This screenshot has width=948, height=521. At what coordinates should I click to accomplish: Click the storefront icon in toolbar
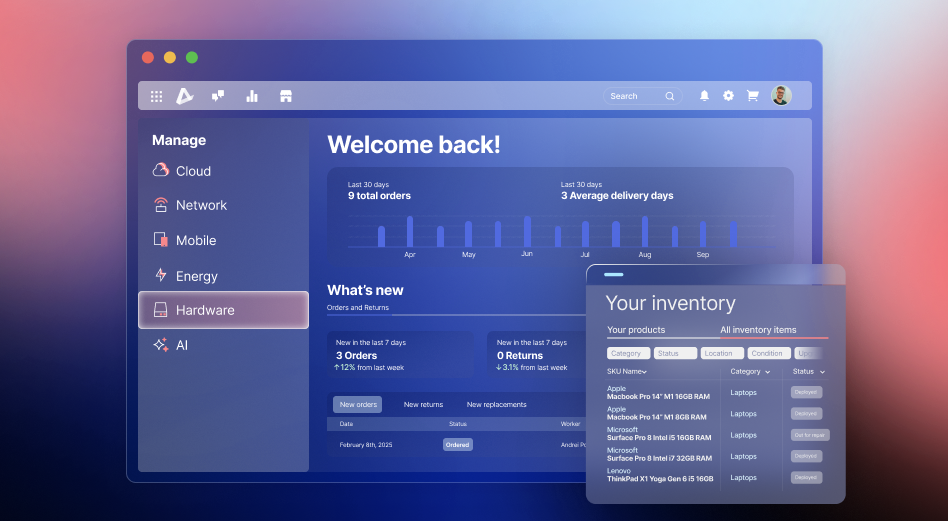click(x=286, y=96)
